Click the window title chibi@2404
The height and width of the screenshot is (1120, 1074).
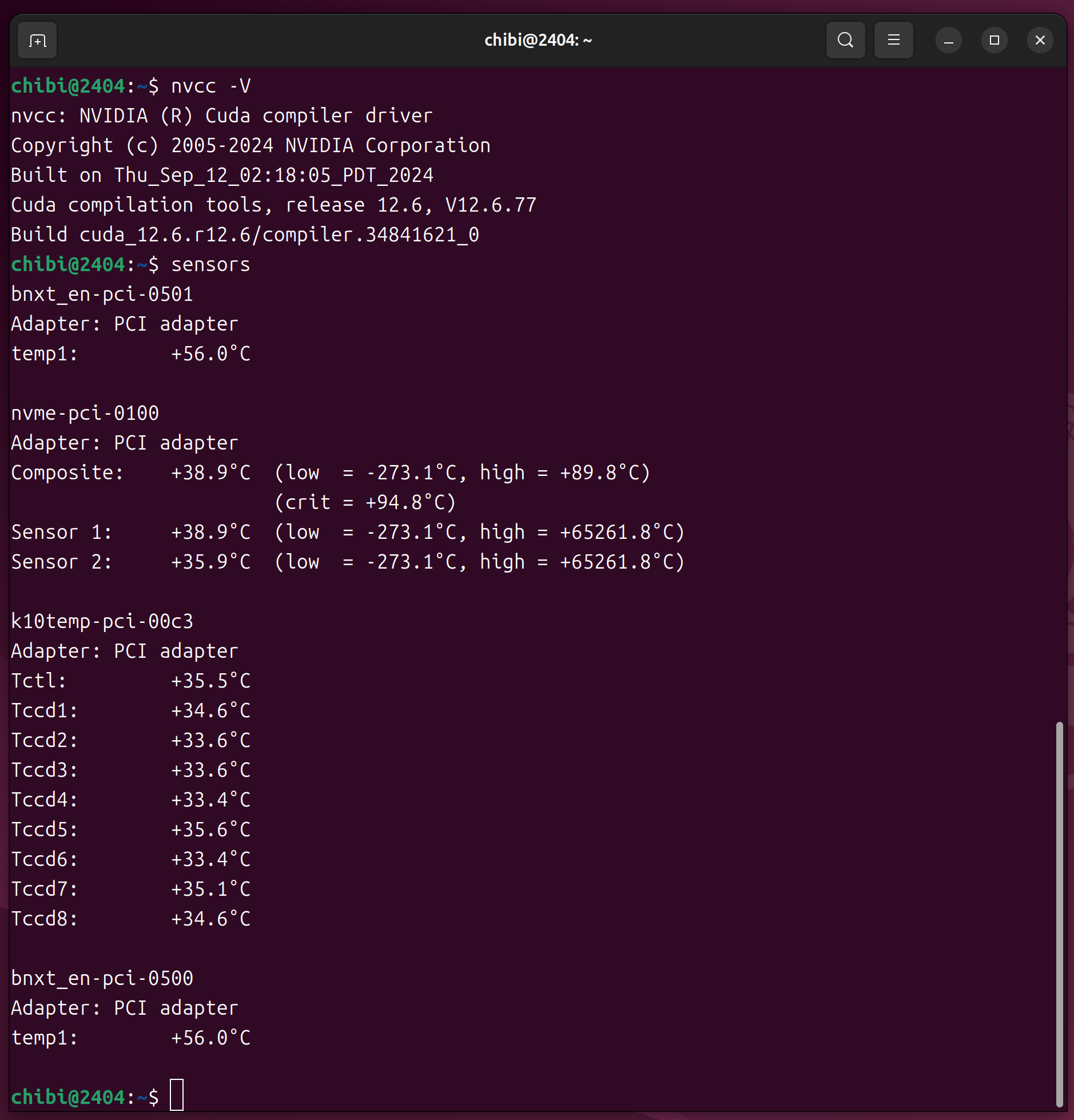click(x=538, y=41)
